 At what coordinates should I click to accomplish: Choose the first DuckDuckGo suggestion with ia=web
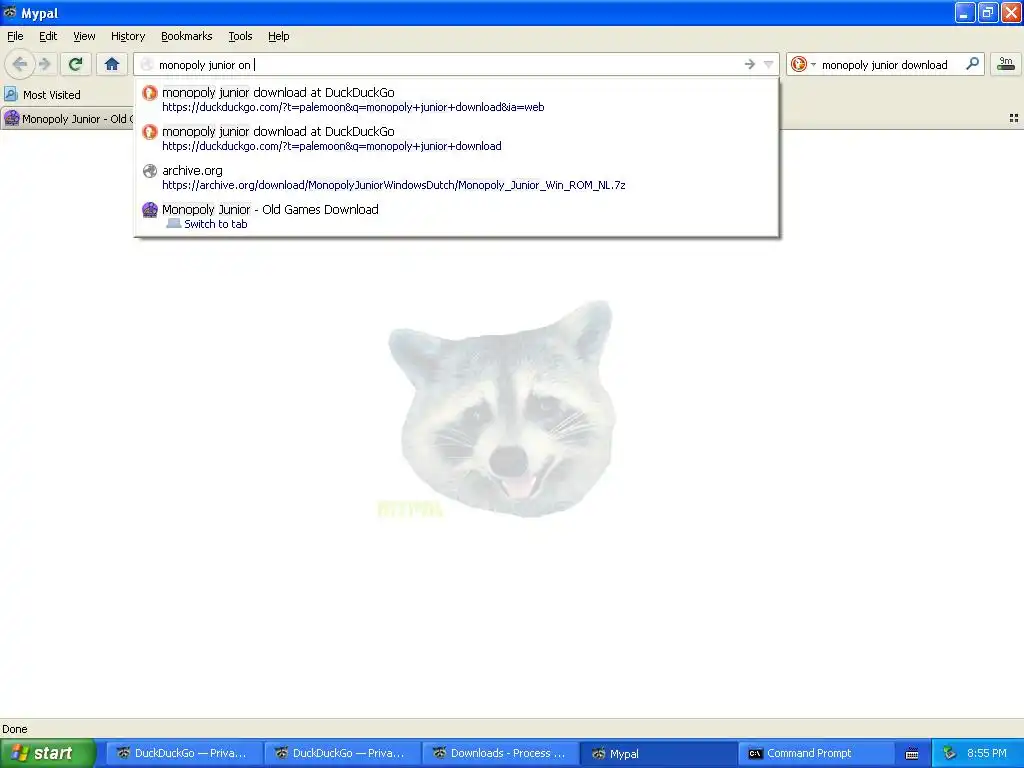[x=456, y=99]
